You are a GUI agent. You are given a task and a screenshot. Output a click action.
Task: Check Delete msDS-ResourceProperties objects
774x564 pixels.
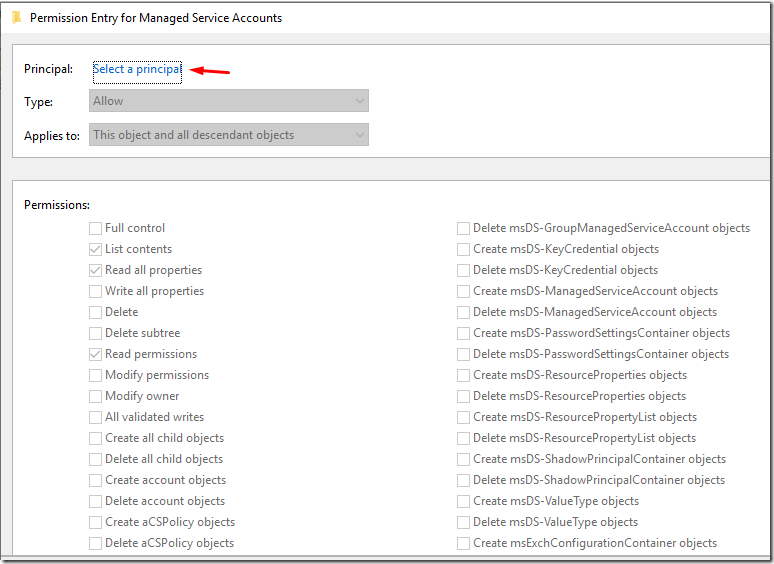pyautogui.click(x=463, y=396)
